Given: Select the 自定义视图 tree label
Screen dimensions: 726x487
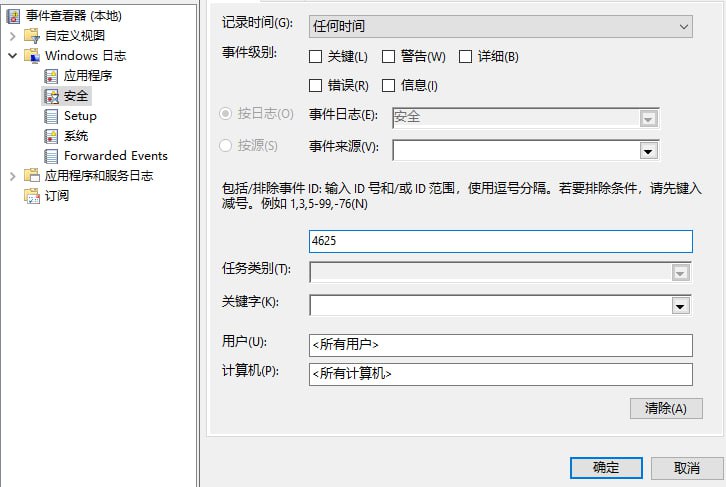Looking at the screenshot, I should click(75, 36).
